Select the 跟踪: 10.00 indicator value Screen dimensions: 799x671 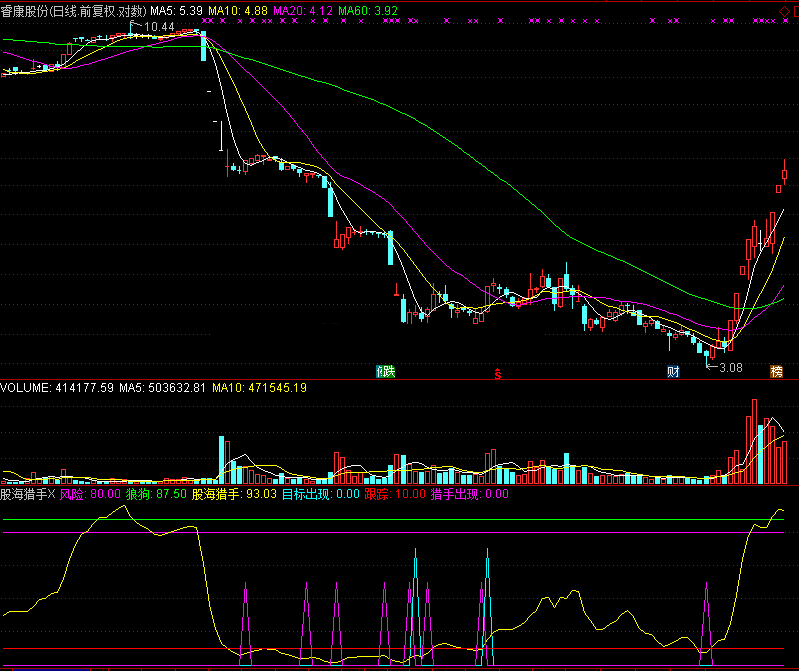click(395, 494)
